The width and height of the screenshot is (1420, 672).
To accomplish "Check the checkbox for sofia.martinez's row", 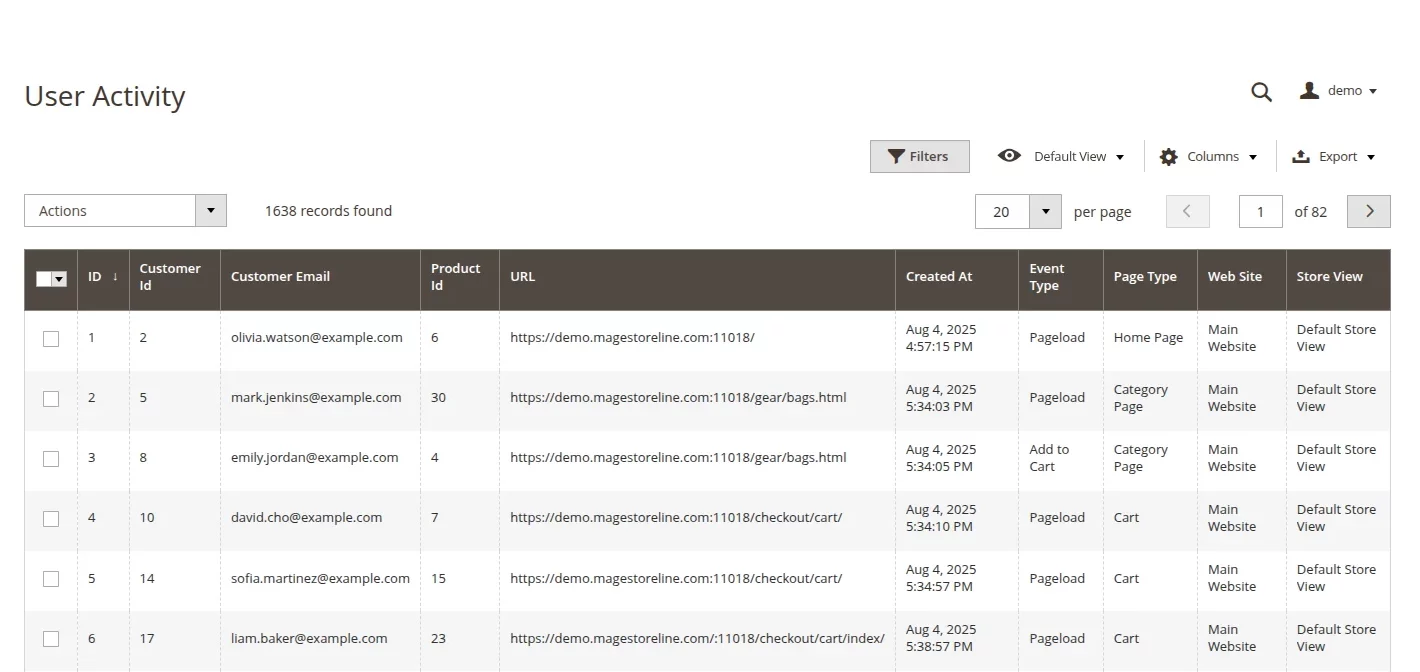I will pos(51,579).
